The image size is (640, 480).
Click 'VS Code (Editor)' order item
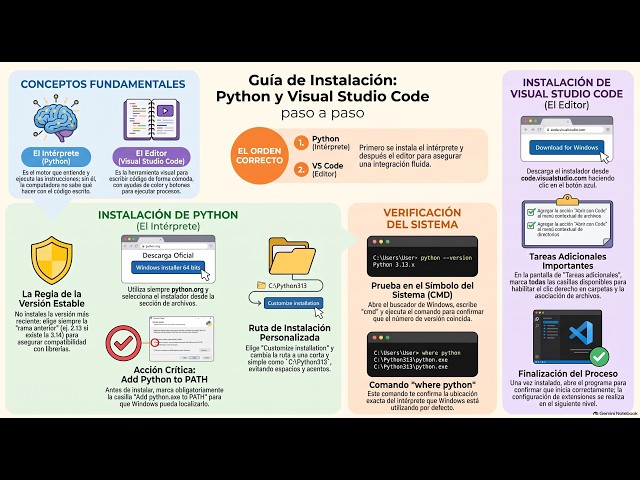(327, 169)
